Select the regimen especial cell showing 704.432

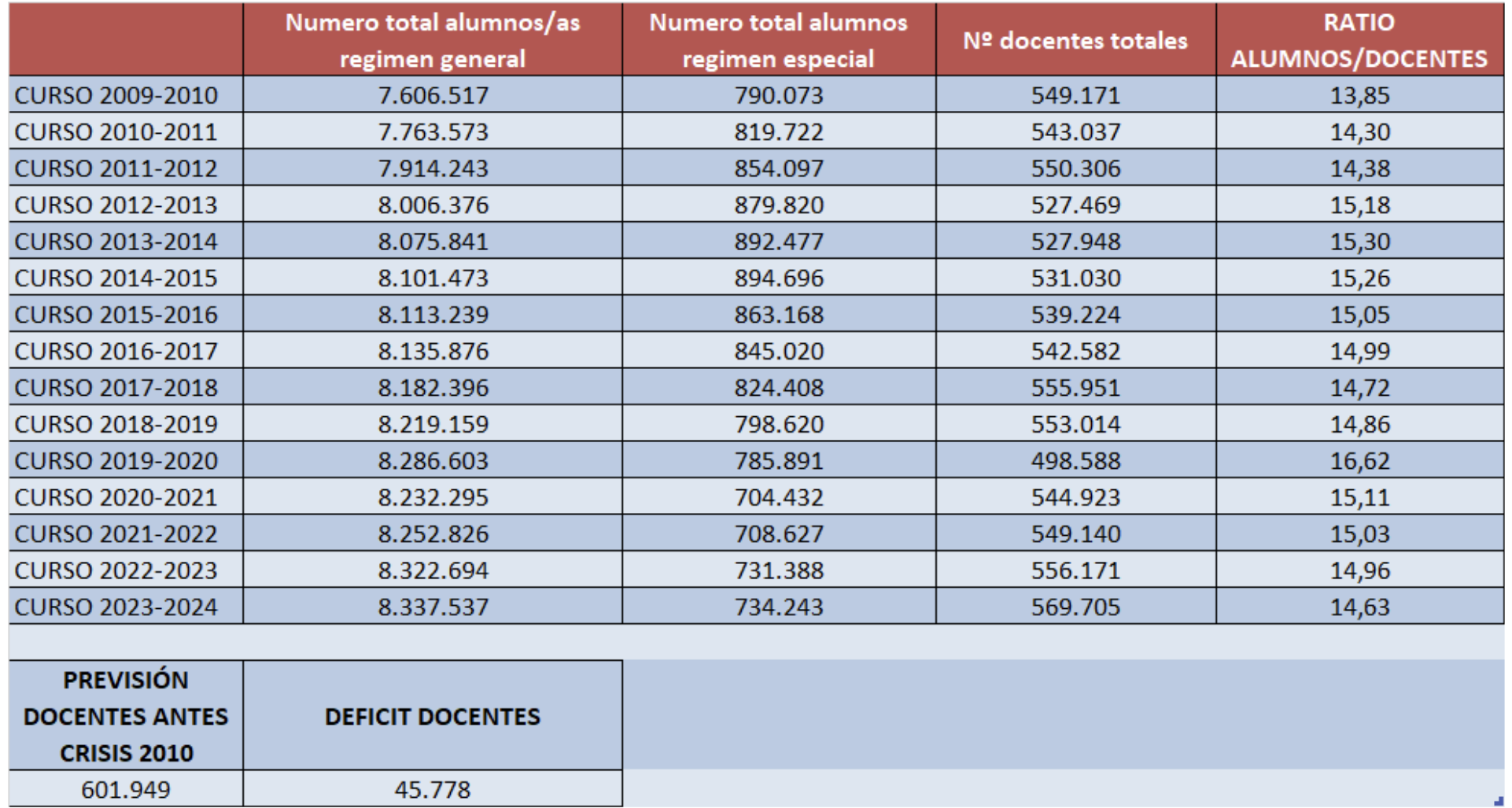[x=778, y=498]
